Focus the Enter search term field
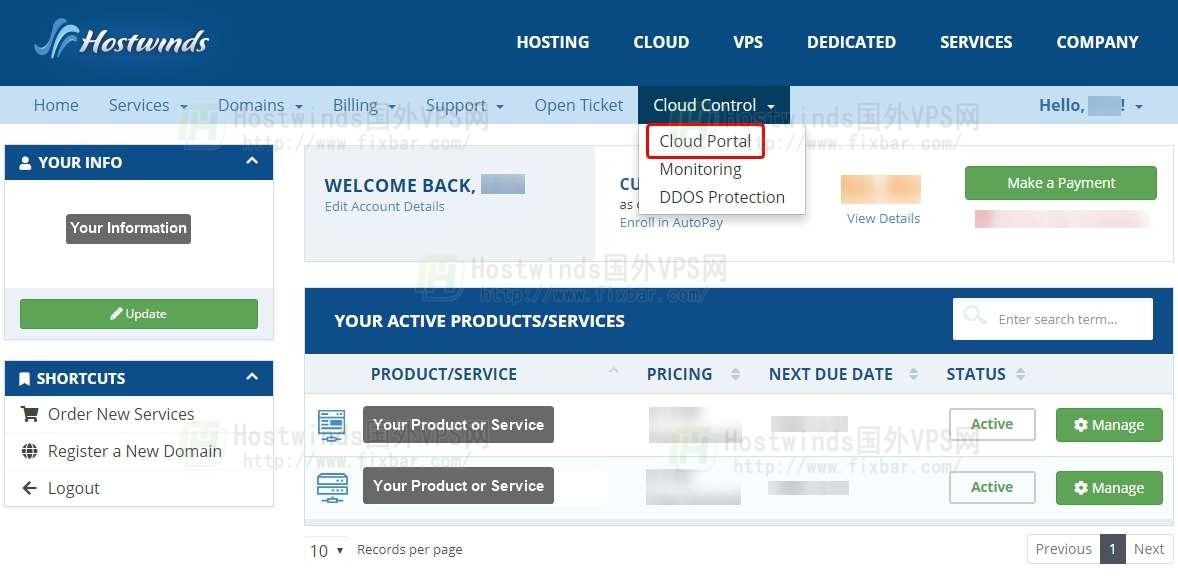The width and height of the screenshot is (1178, 582). pyautogui.click(x=1053, y=319)
